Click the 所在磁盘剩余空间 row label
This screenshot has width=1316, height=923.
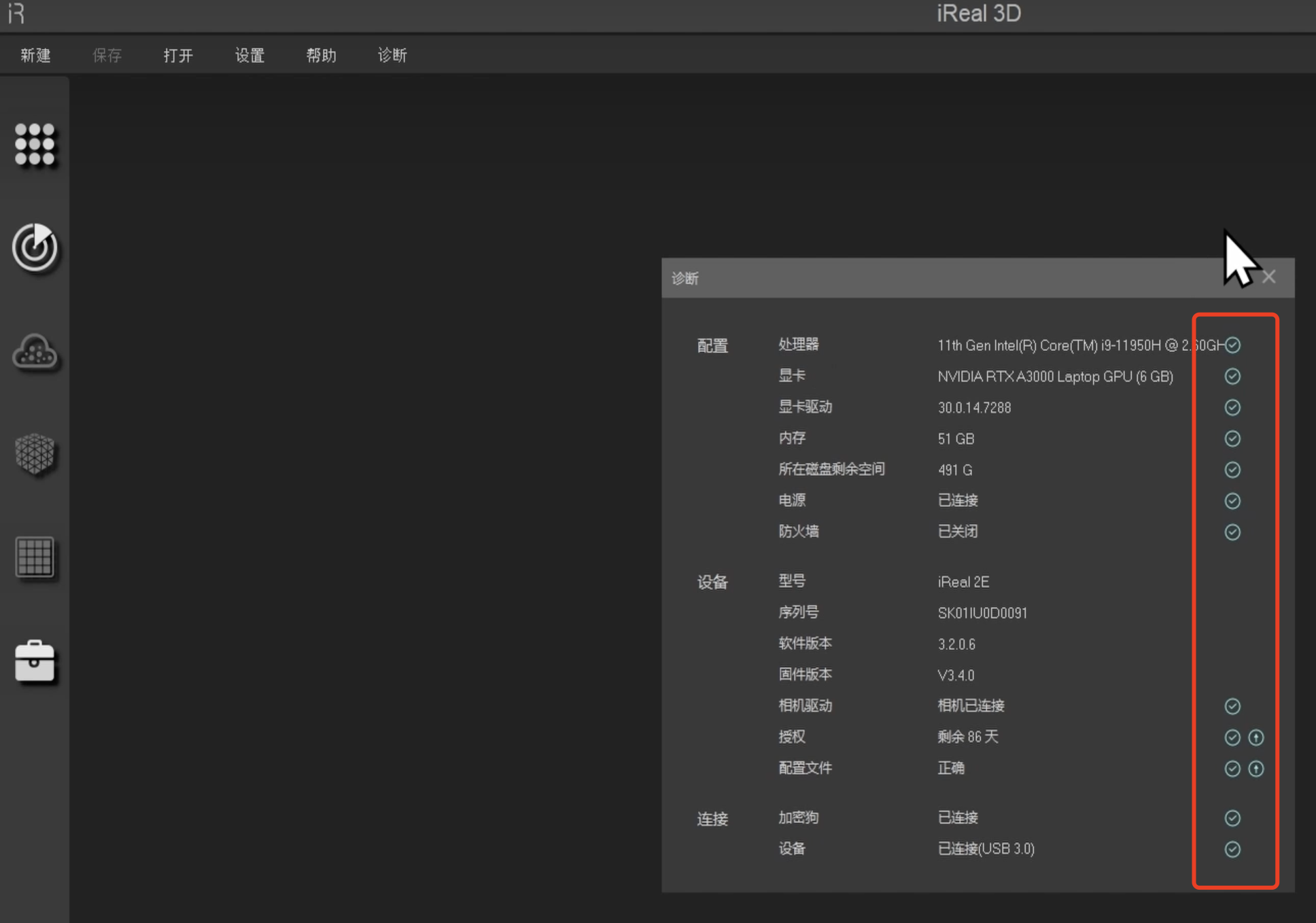point(832,470)
